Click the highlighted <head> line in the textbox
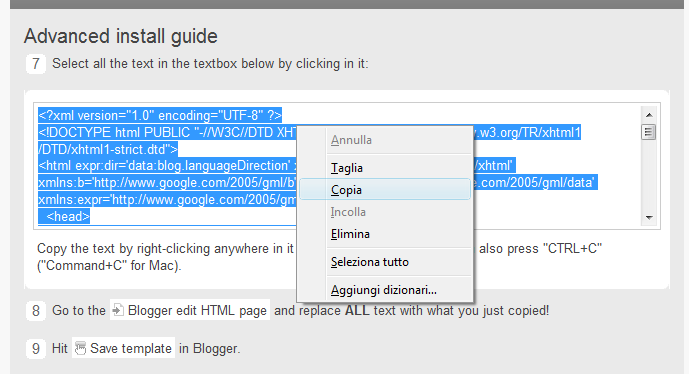The width and height of the screenshot is (689, 374). (x=68, y=216)
